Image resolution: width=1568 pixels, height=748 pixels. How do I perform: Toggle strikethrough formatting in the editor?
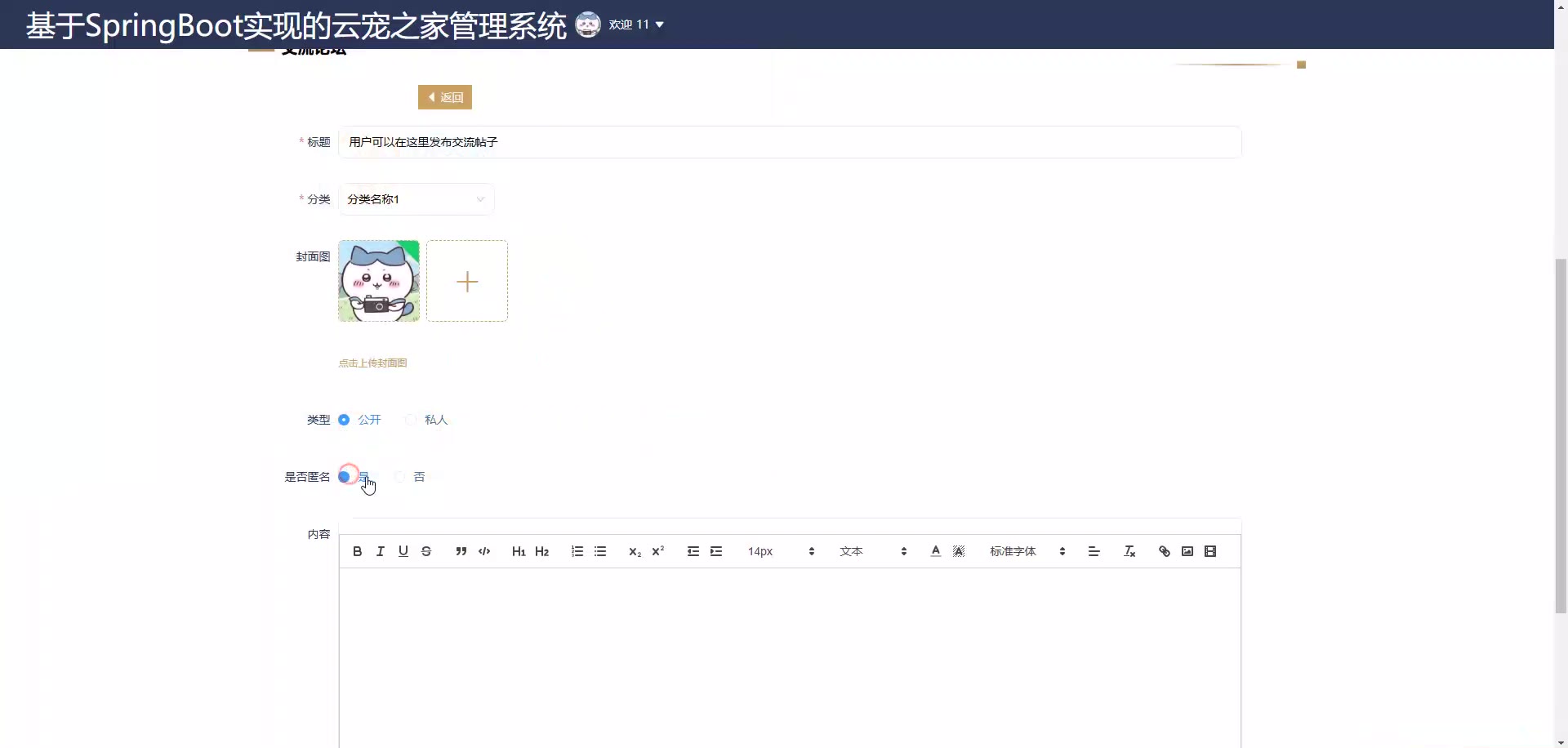(426, 551)
